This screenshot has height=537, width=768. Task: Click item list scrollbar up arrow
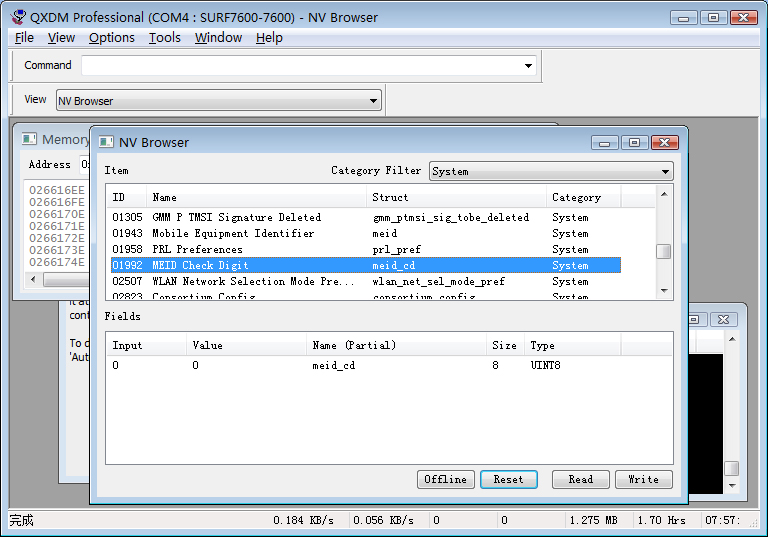tap(664, 195)
